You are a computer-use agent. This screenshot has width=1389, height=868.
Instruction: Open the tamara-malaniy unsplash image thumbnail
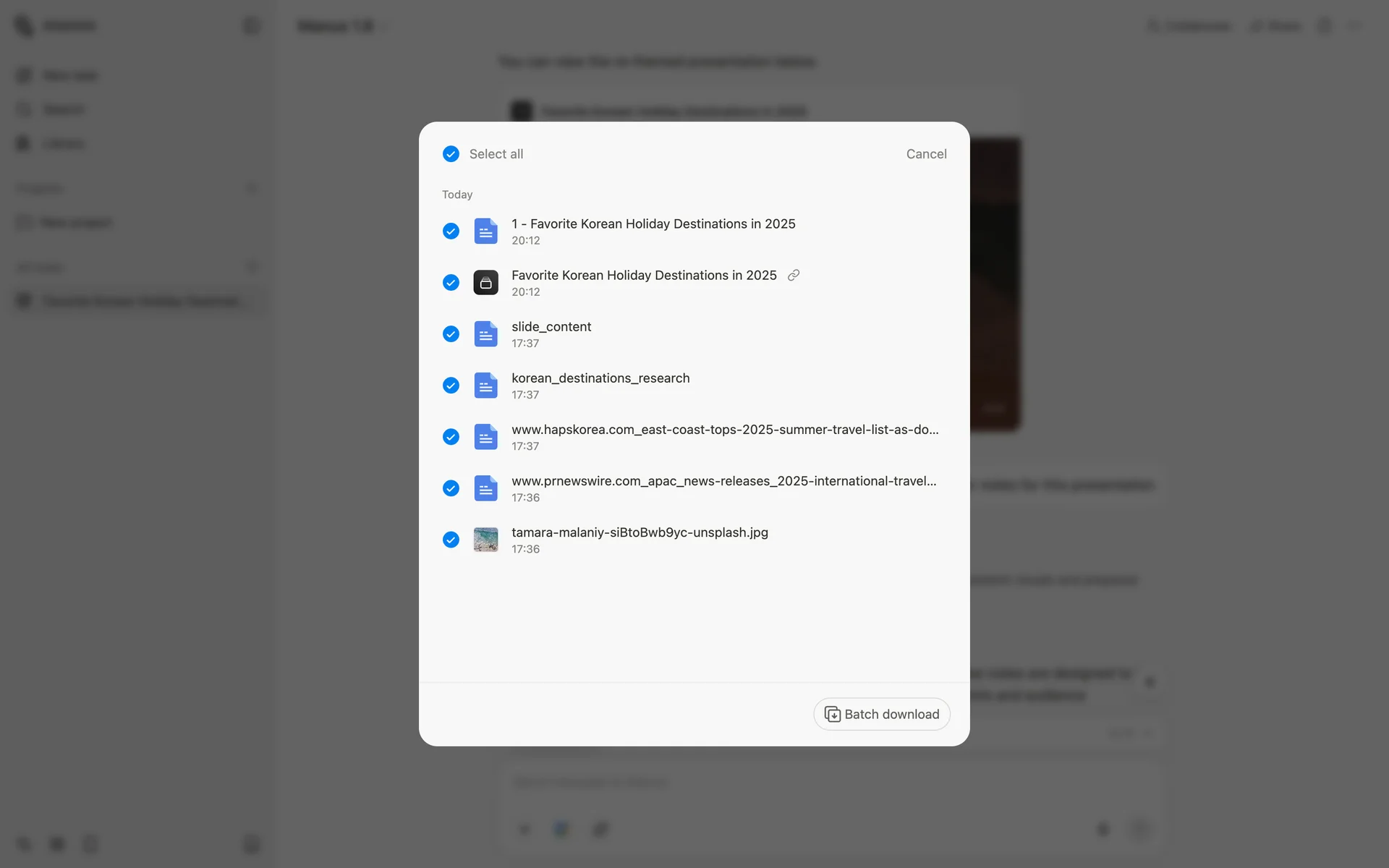tap(485, 540)
